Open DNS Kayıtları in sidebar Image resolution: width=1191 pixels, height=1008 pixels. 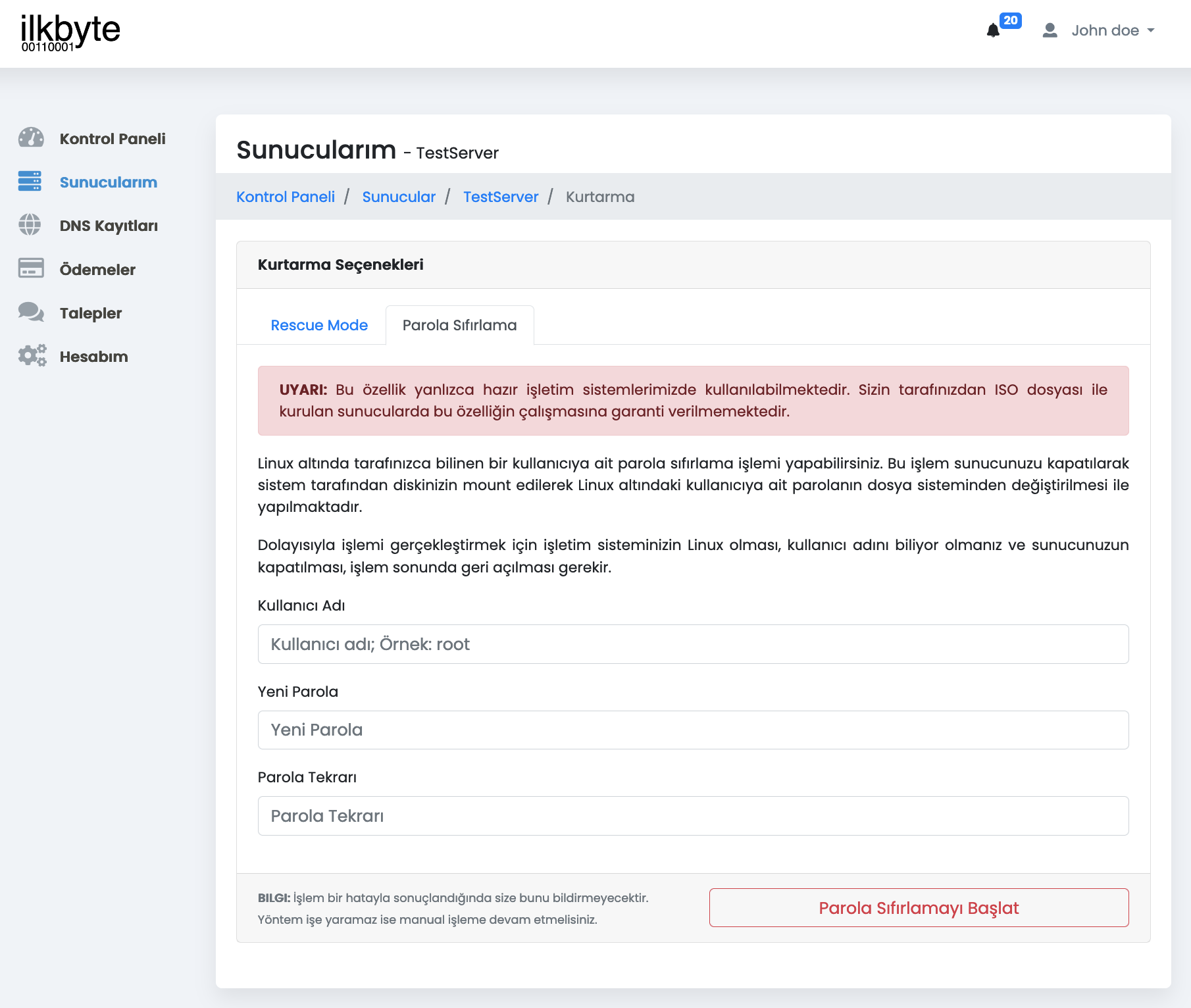tap(109, 226)
